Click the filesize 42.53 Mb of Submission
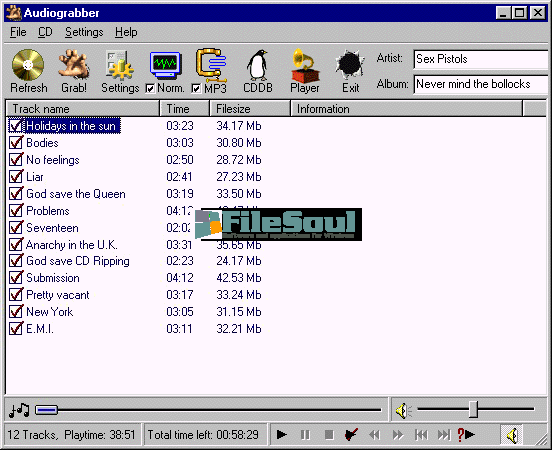Screen dimensions: 552x450 pos(239,278)
